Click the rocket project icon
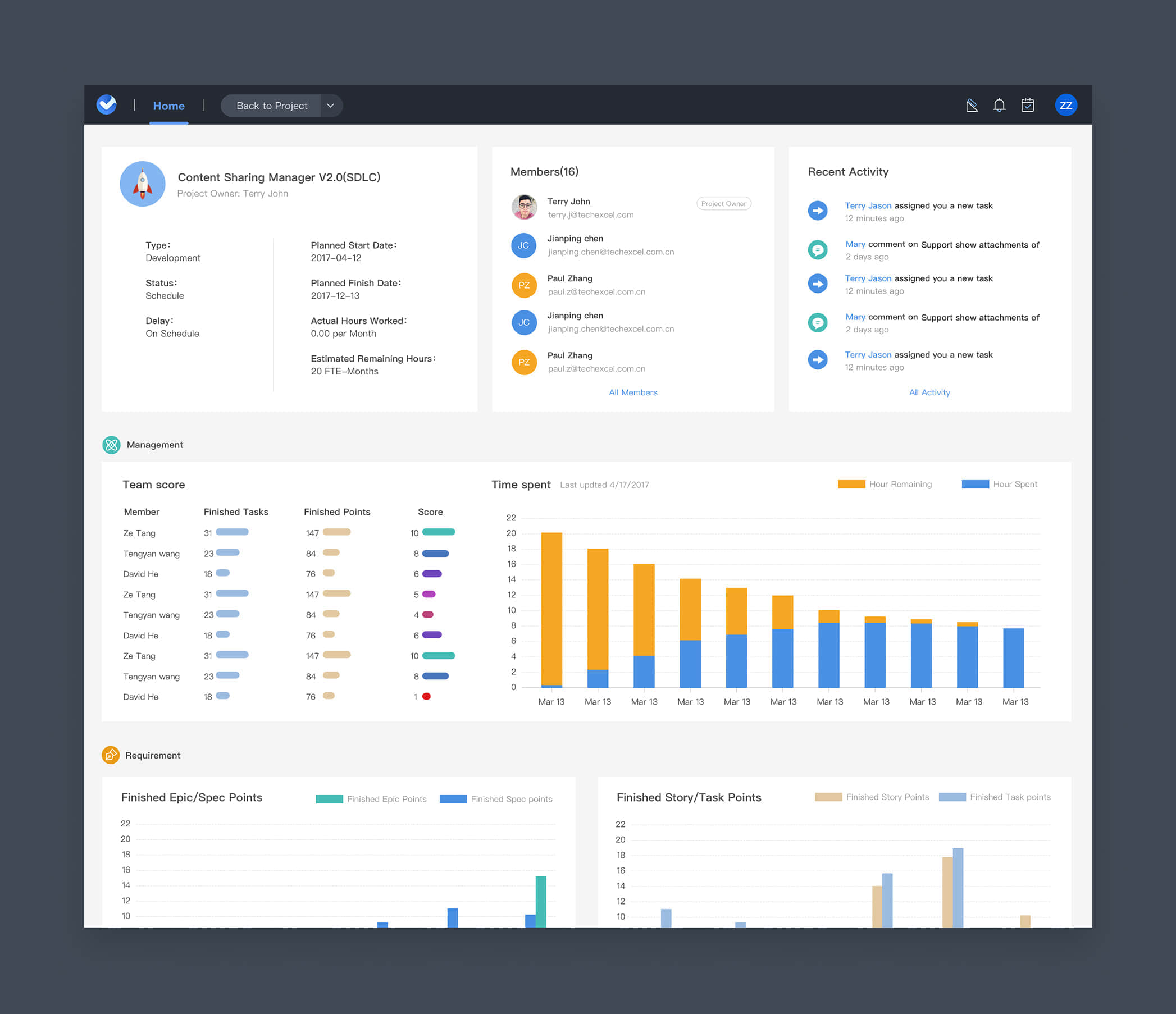 (143, 184)
